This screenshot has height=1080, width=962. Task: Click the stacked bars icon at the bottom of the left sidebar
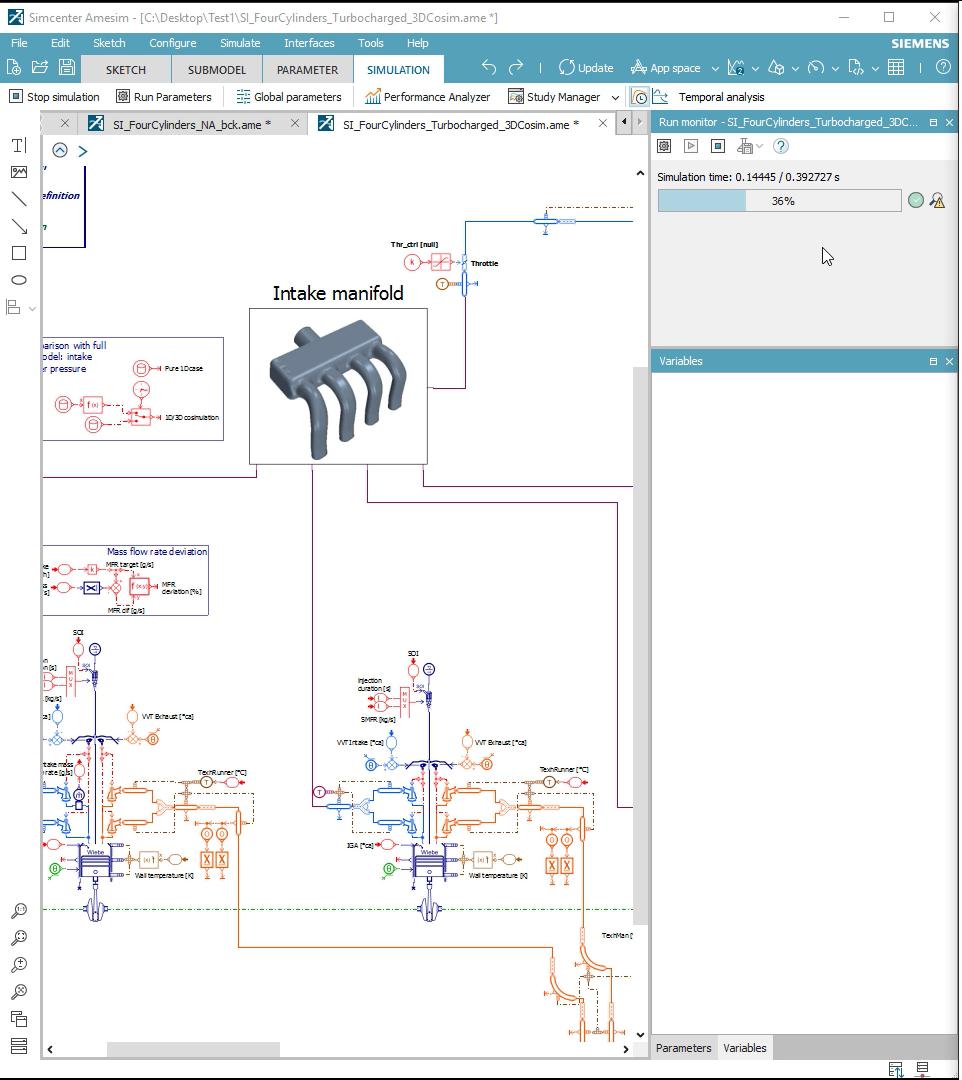point(19,1046)
